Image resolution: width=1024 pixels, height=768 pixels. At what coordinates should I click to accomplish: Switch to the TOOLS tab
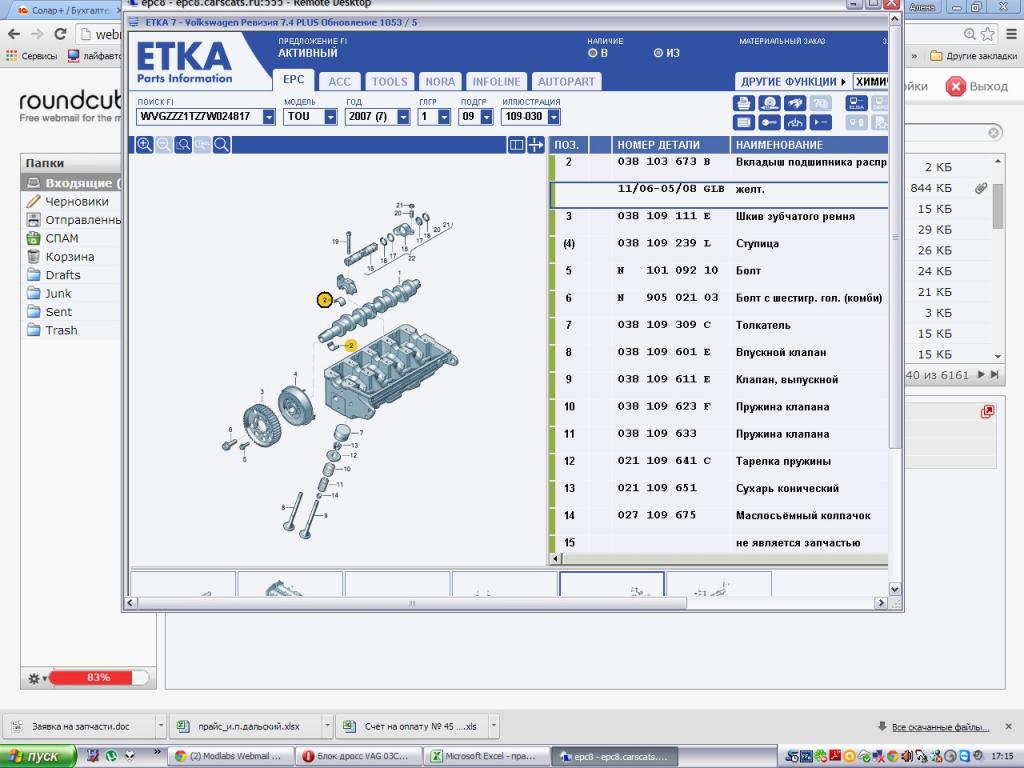390,82
